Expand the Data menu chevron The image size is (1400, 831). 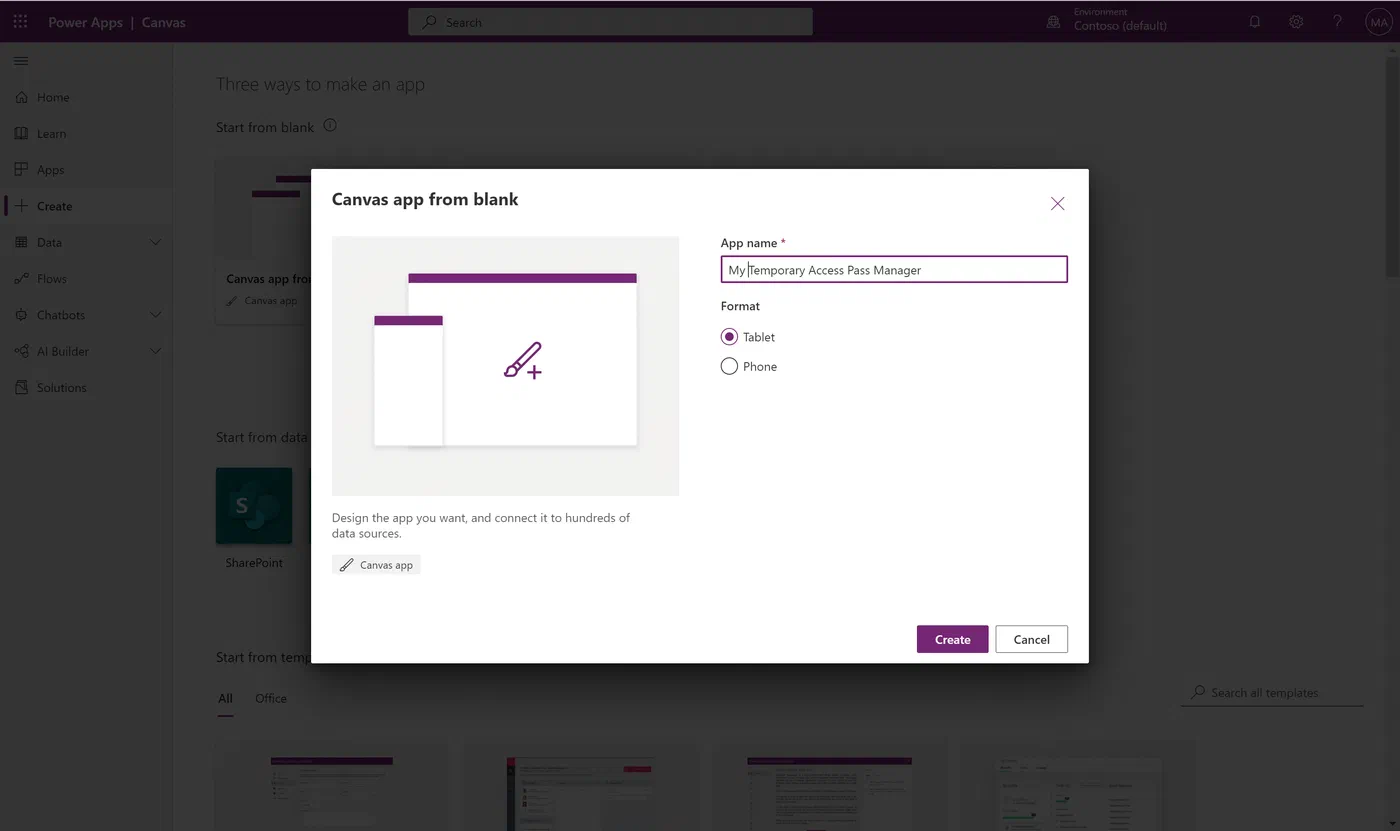[x=155, y=242]
